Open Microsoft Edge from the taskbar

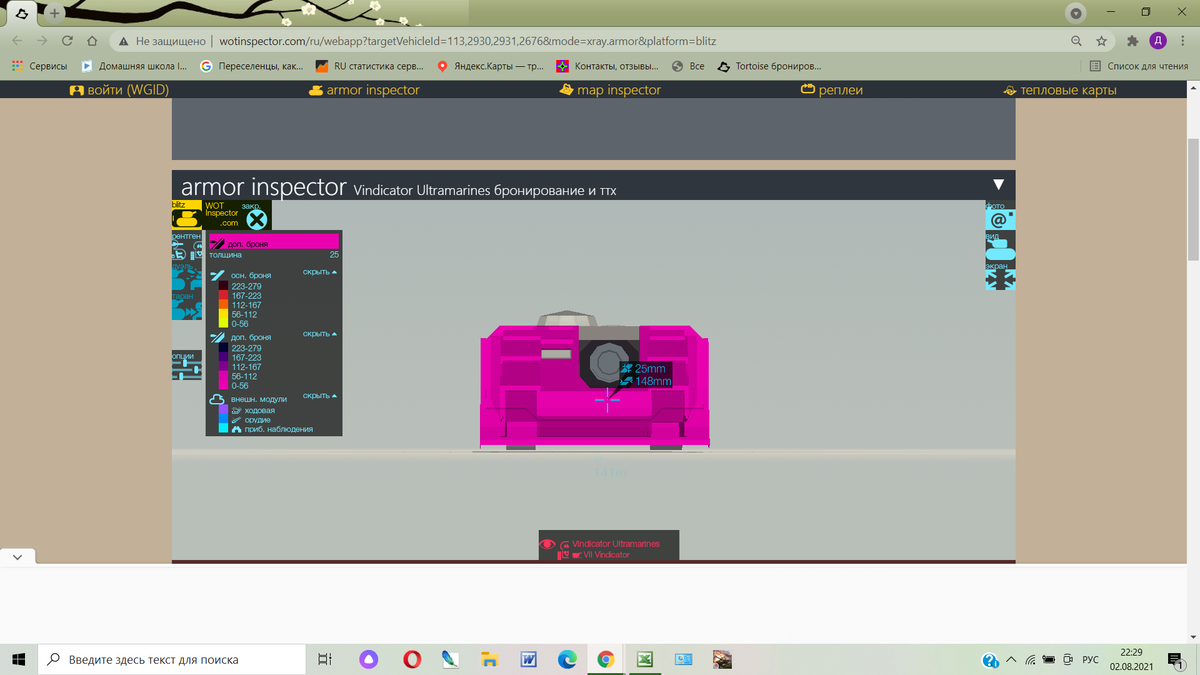pyautogui.click(x=567, y=659)
